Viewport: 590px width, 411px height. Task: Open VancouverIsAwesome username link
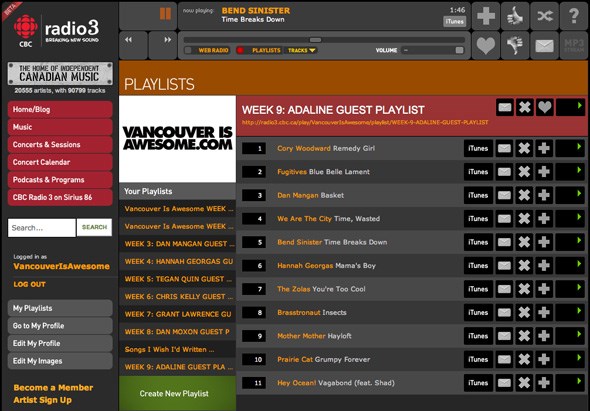point(62,266)
